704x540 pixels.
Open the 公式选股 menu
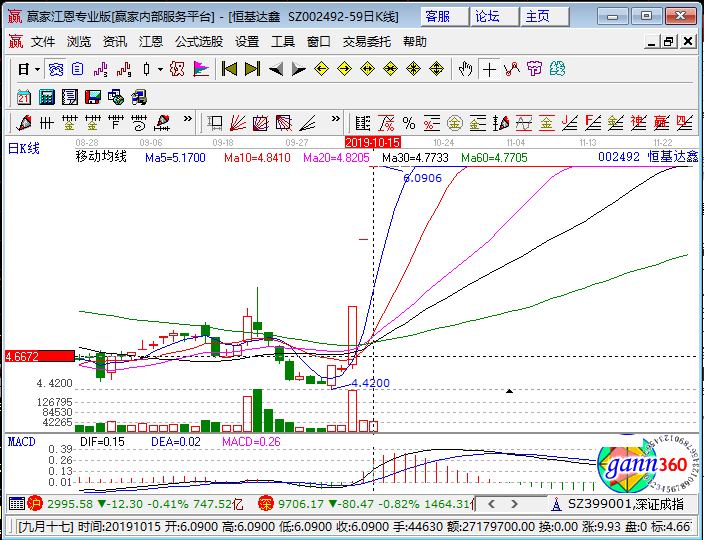click(x=199, y=42)
